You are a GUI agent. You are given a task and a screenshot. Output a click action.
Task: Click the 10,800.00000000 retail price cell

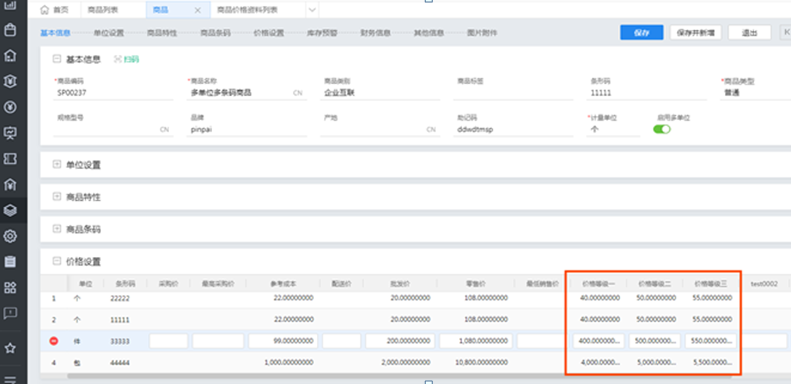click(476, 363)
